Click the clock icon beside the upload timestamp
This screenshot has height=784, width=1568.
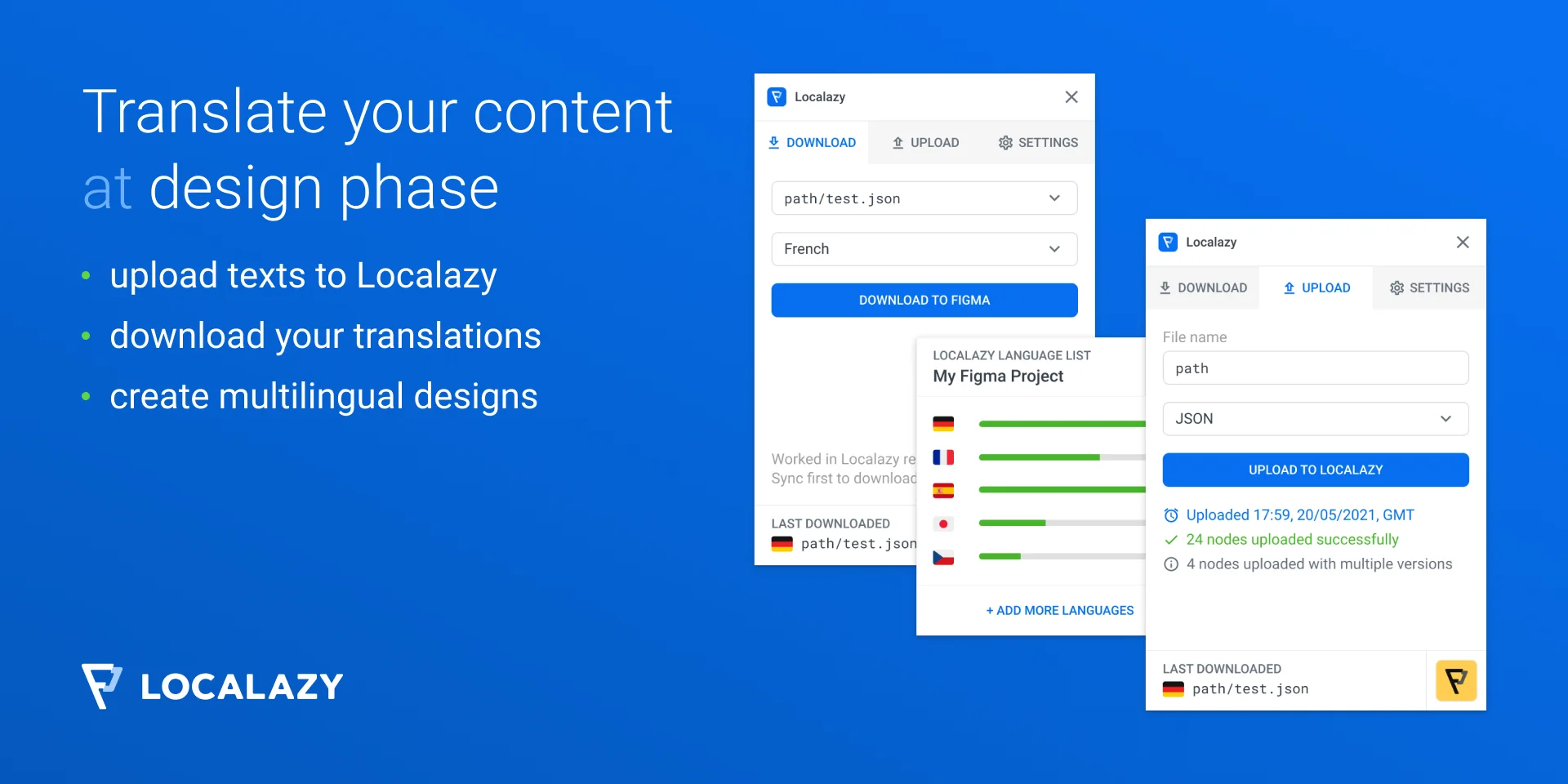(x=1171, y=514)
